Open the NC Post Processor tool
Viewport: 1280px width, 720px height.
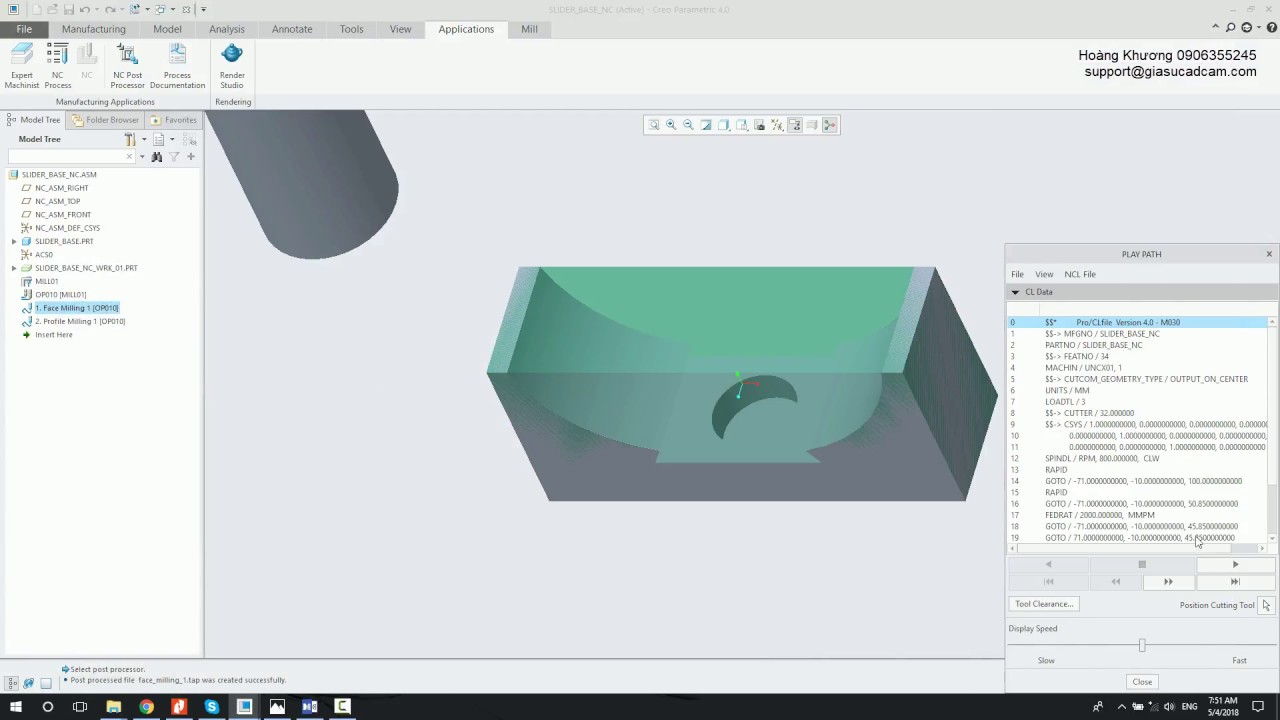point(127,67)
